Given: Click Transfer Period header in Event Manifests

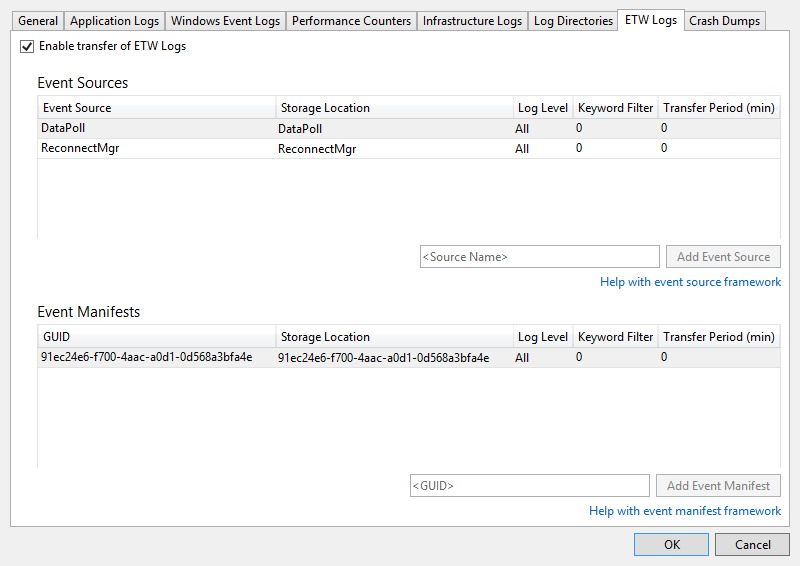Looking at the screenshot, I should 719,337.
